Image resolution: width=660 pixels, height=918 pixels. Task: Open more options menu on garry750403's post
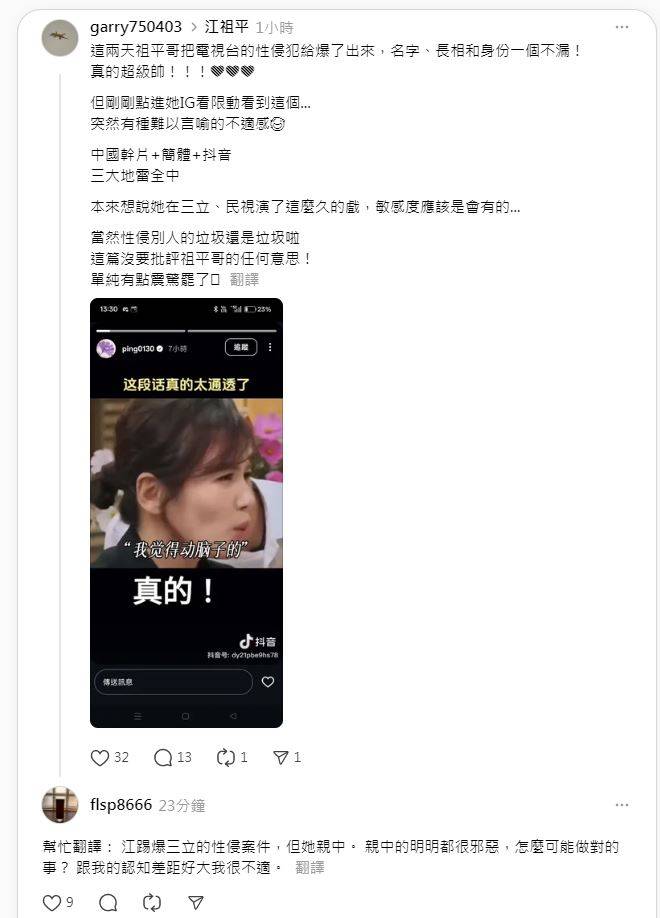(622, 27)
